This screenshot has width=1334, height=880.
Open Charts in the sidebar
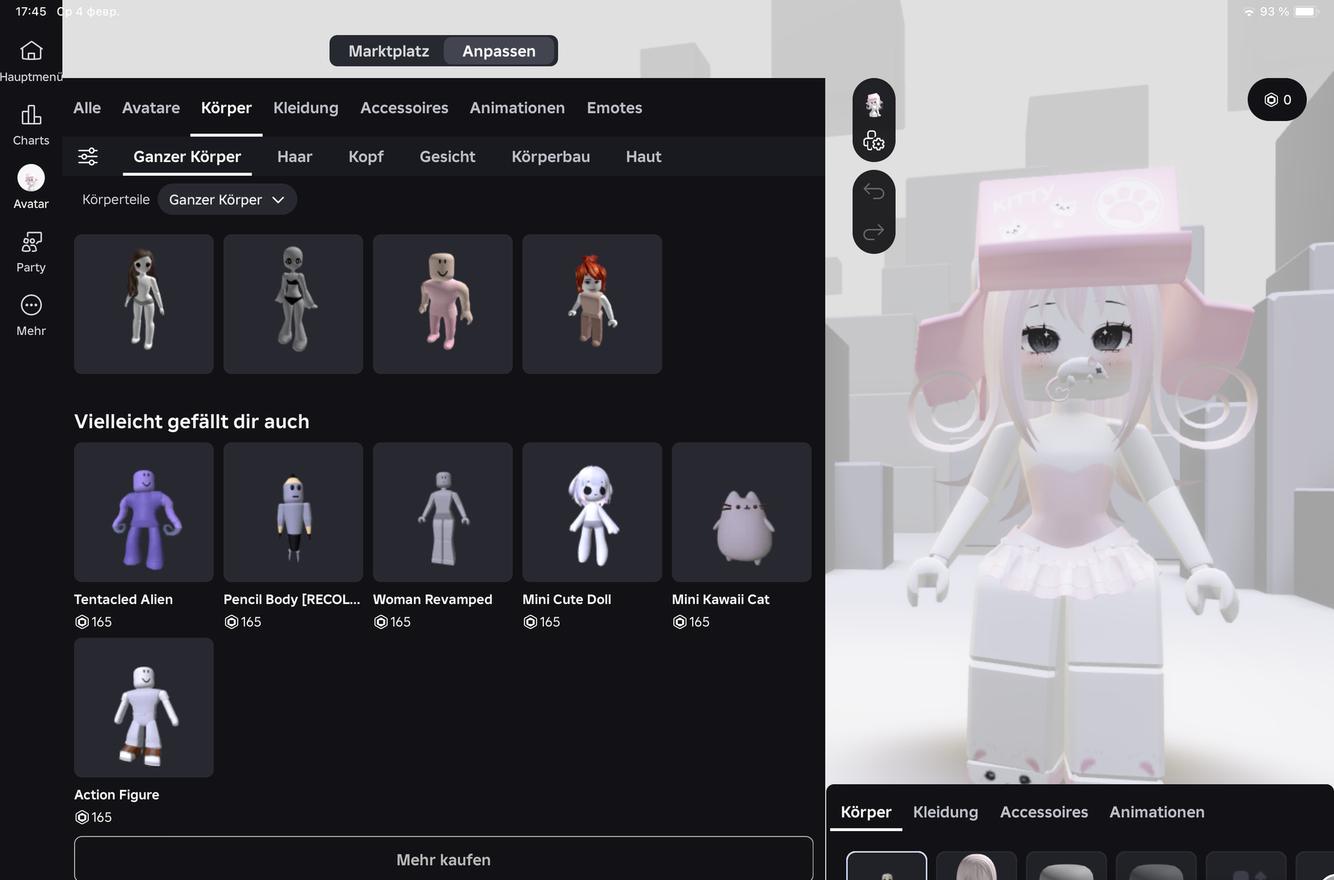coord(31,116)
